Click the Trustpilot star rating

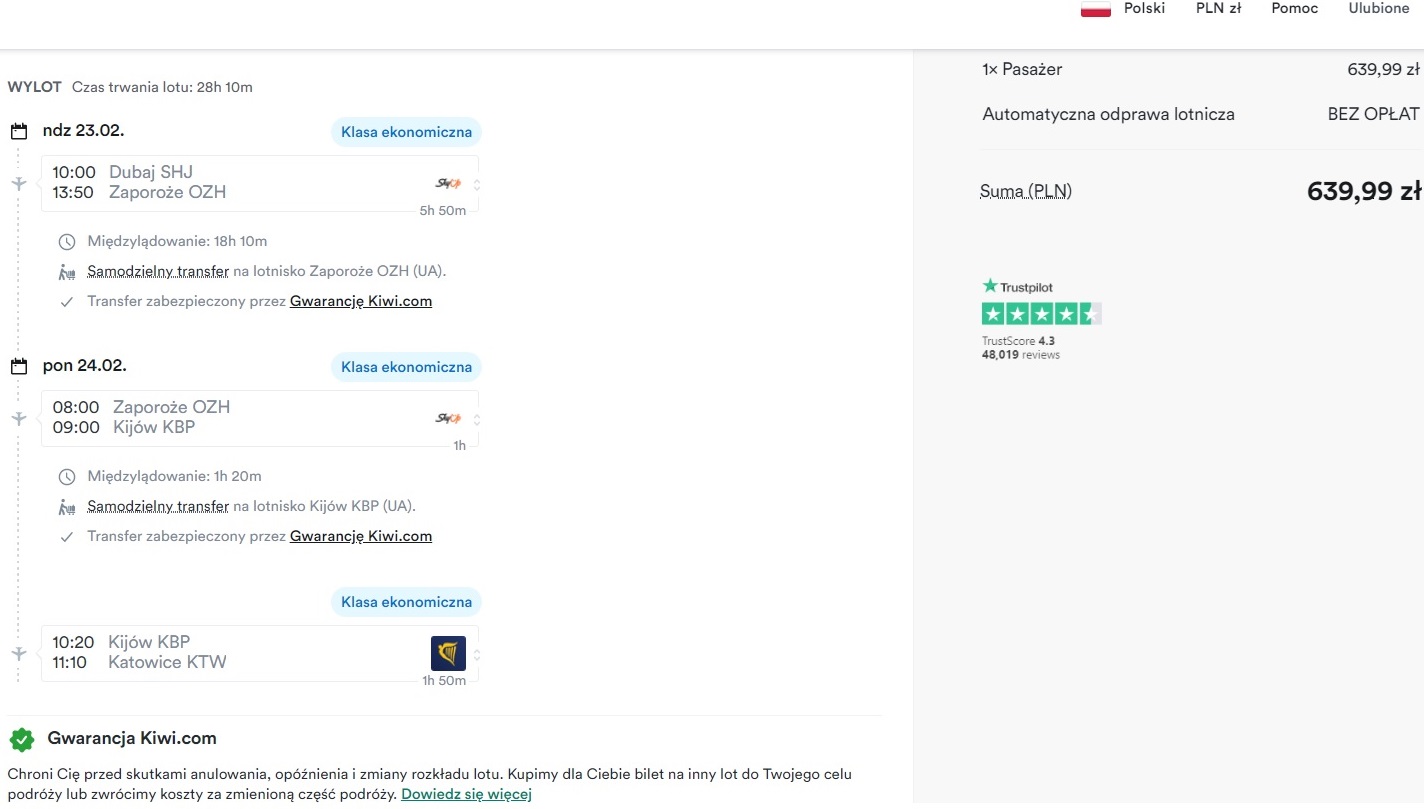click(x=1042, y=314)
